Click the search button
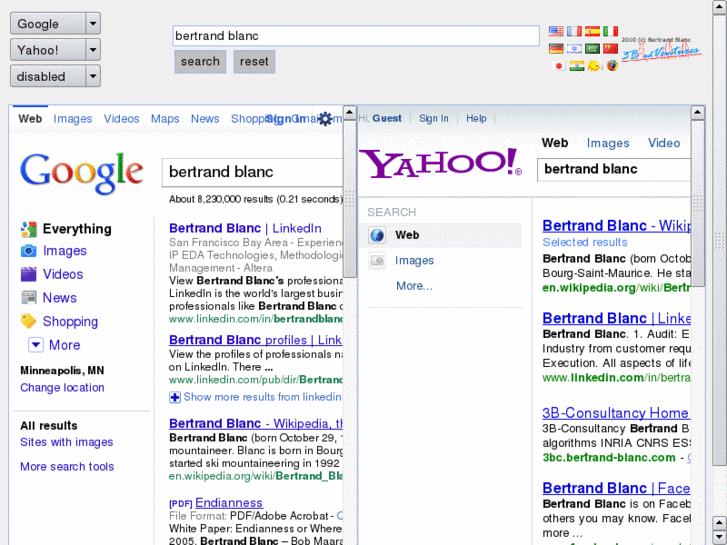Image resolution: width=727 pixels, height=545 pixels. pyautogui.click(x=200, y=62)
